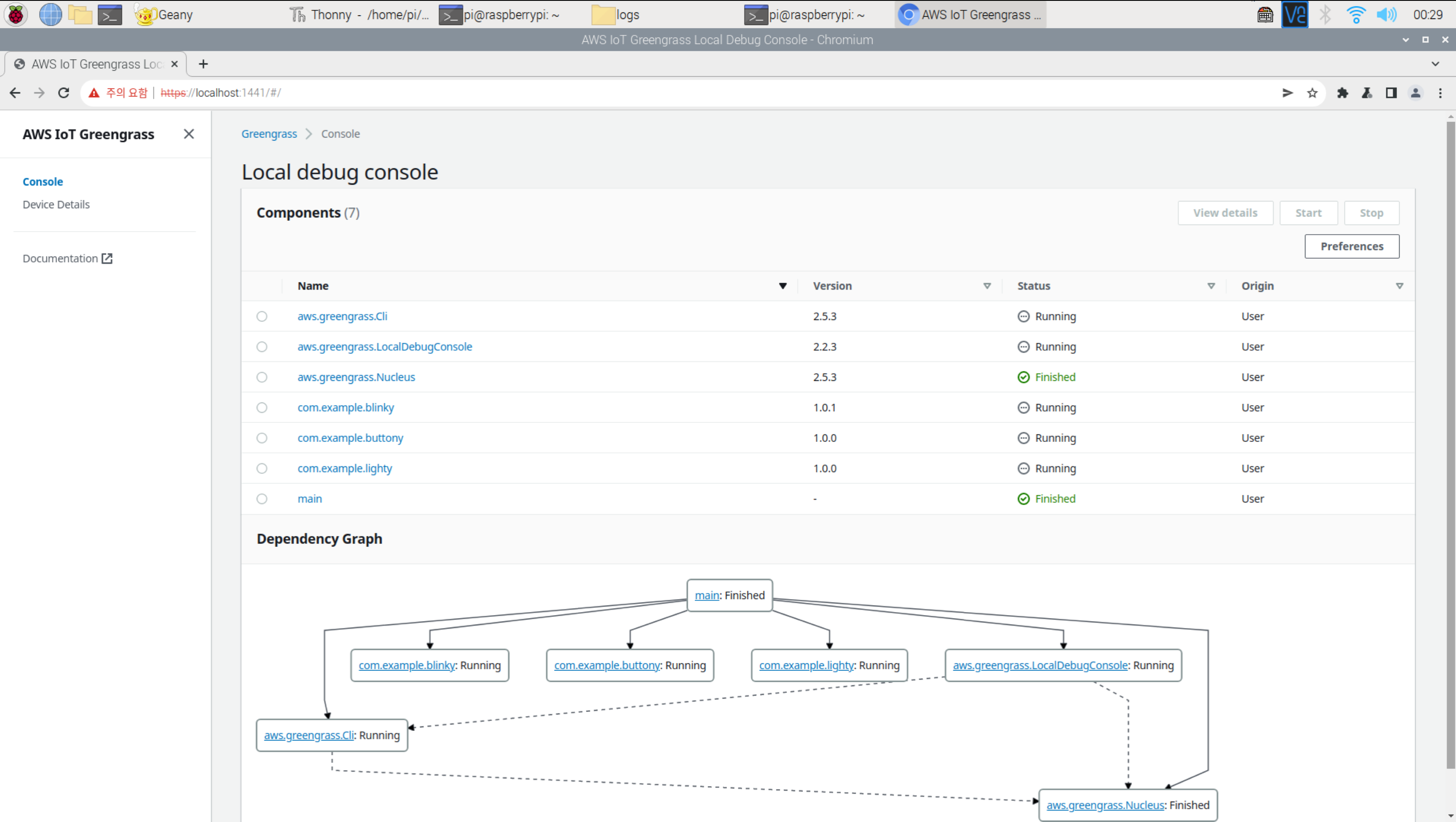This screenshot has width=1456, height=822.
Task: Open the Chromium three-dot menu
Action: click(x=1440, y=93)
